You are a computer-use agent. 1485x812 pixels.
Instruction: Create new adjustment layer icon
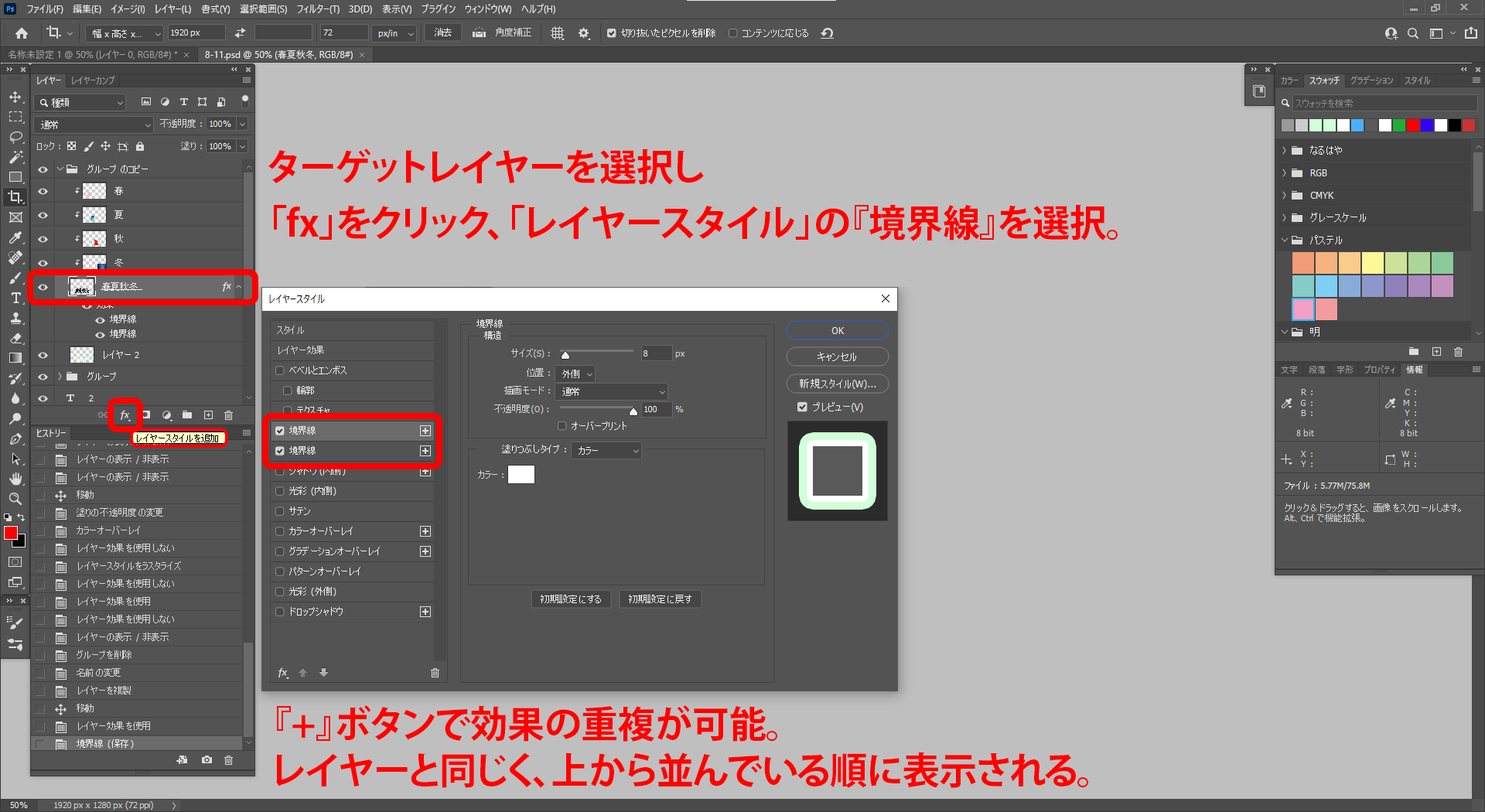pos(166,415)
